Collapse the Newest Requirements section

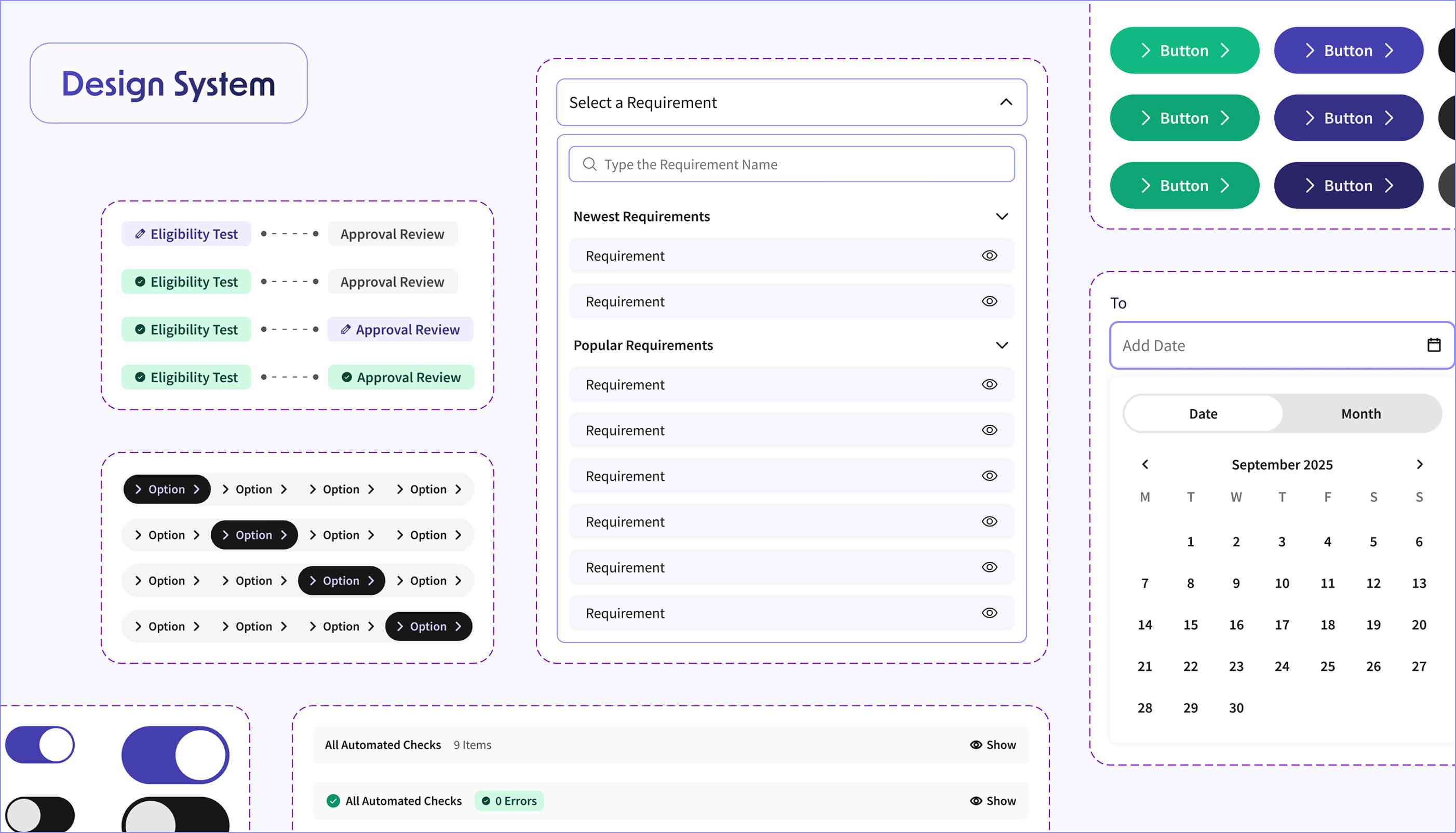pyautogui.click(x=1002, y=216)
